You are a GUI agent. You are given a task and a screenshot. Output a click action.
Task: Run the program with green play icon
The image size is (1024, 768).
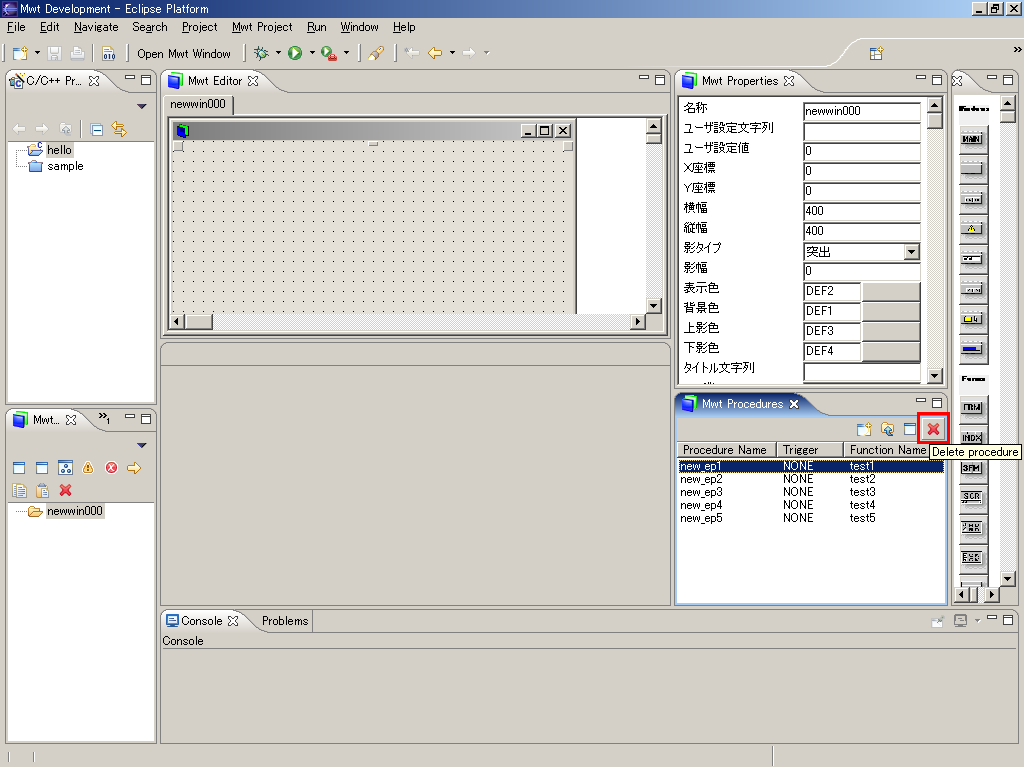(295, 53)
